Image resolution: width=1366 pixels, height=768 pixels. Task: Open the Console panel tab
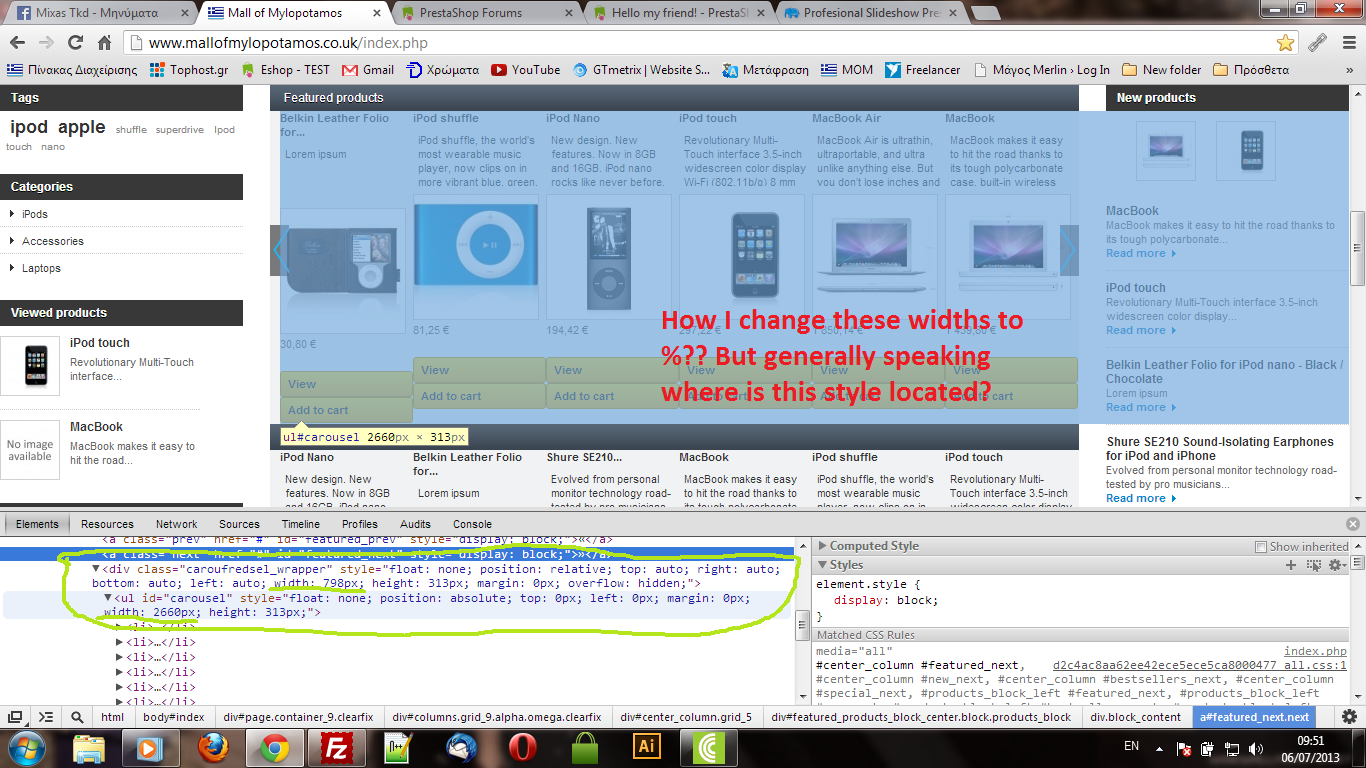click(x=472, y=524)
